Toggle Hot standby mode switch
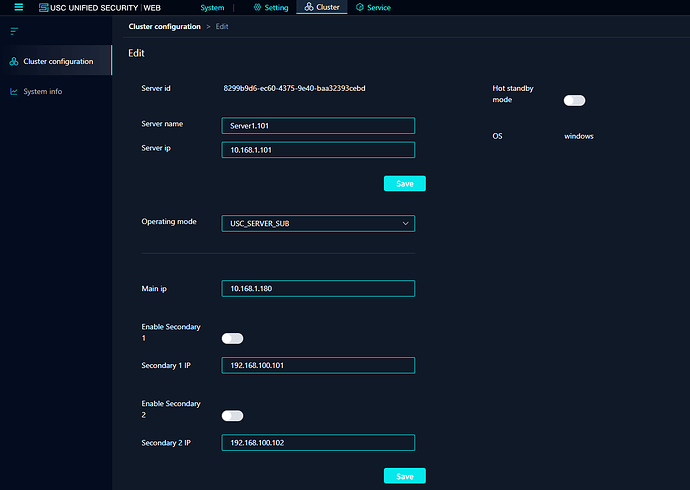 pos(574,101)
